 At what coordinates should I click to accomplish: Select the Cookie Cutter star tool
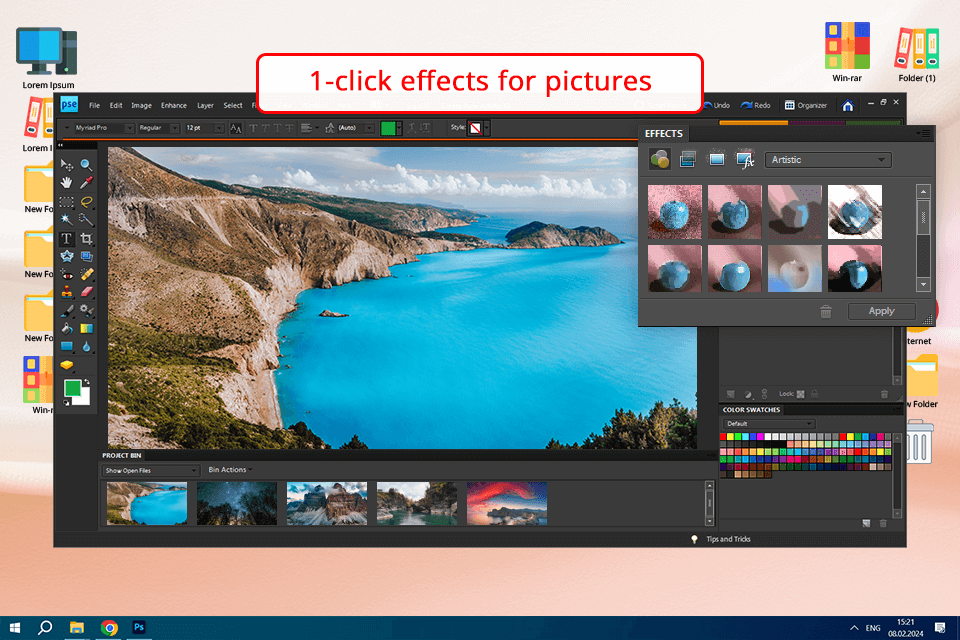(x=67, y=256)
